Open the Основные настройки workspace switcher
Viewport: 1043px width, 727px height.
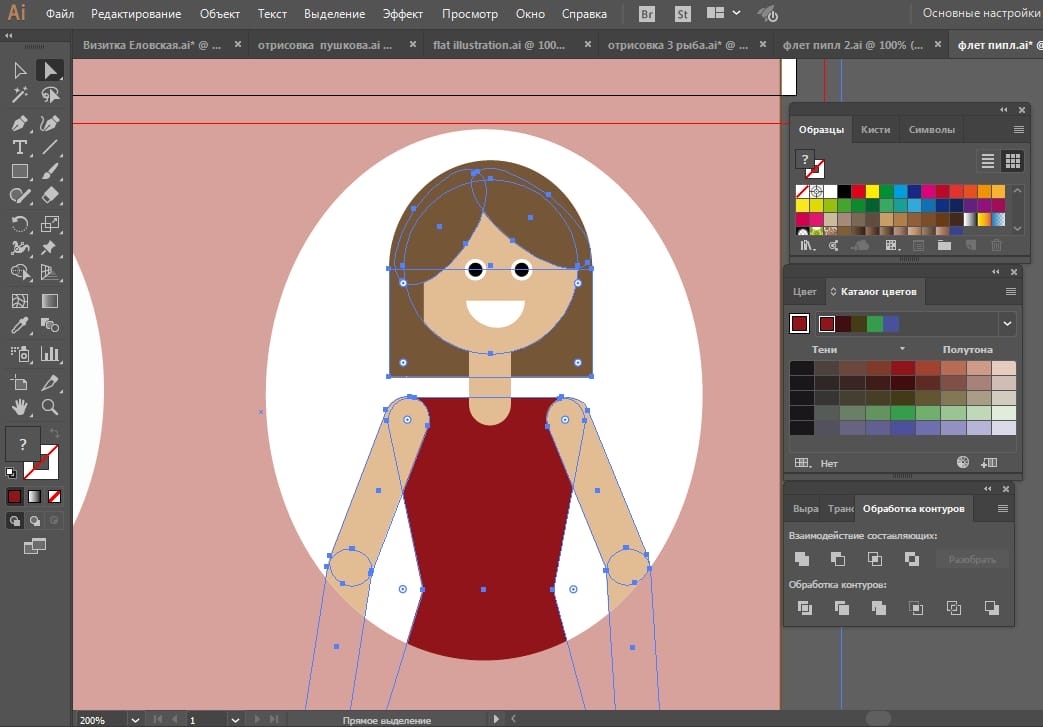coord(980,14)
